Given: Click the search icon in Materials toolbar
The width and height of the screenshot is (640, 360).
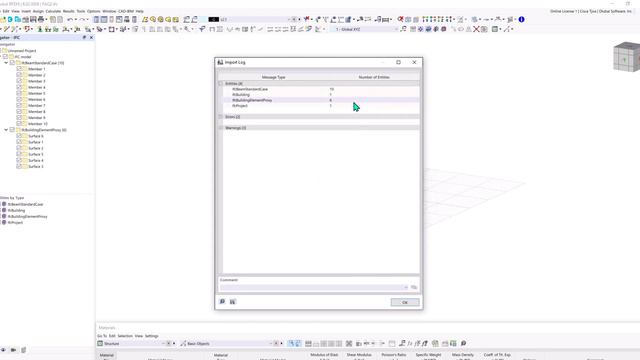Looking at the screenshot, I should (x=463, y=343).
